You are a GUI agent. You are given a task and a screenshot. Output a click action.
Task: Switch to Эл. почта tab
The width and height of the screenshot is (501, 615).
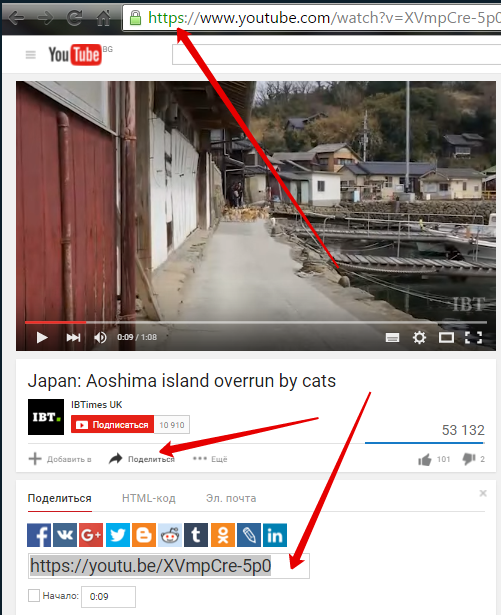[231, 498]
